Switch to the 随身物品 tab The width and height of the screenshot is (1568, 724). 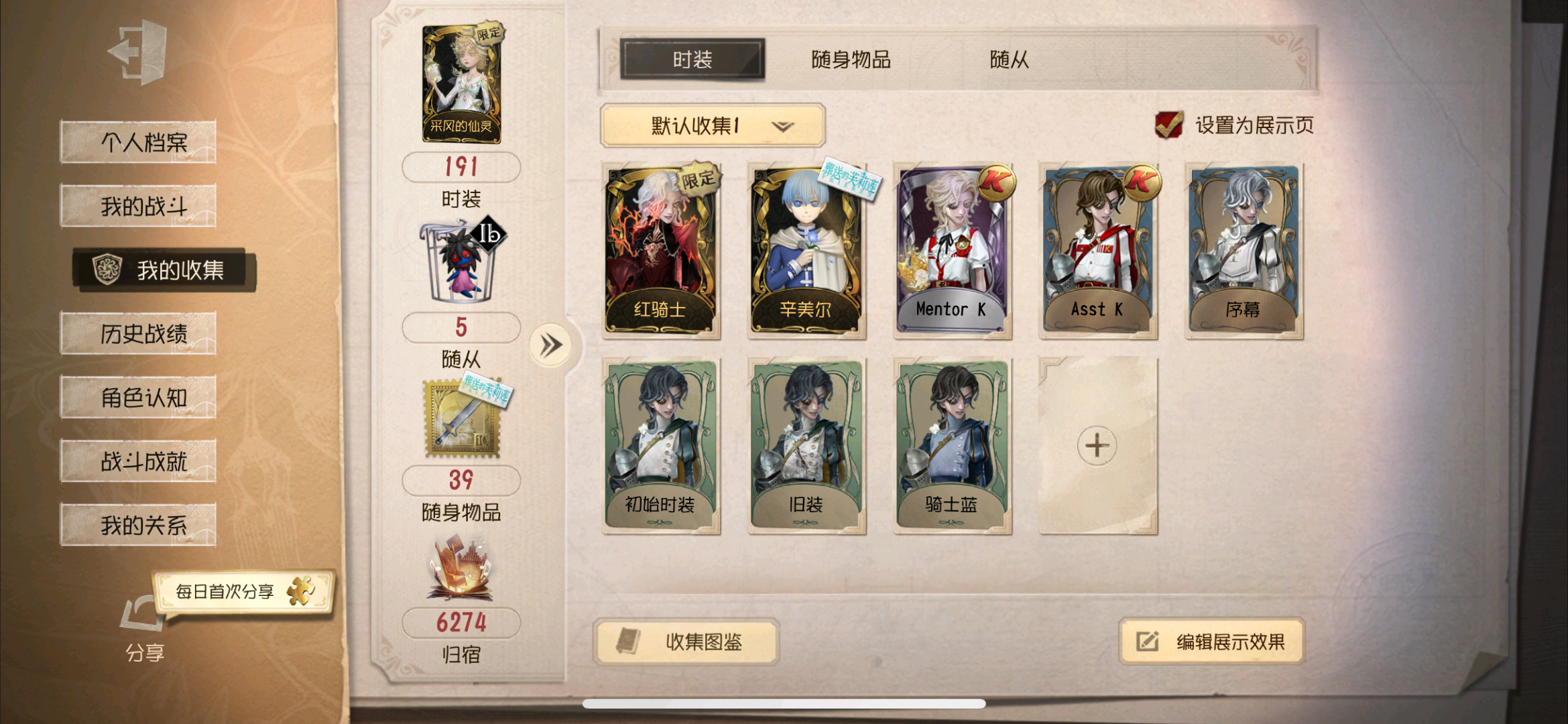tap(851, 60)
